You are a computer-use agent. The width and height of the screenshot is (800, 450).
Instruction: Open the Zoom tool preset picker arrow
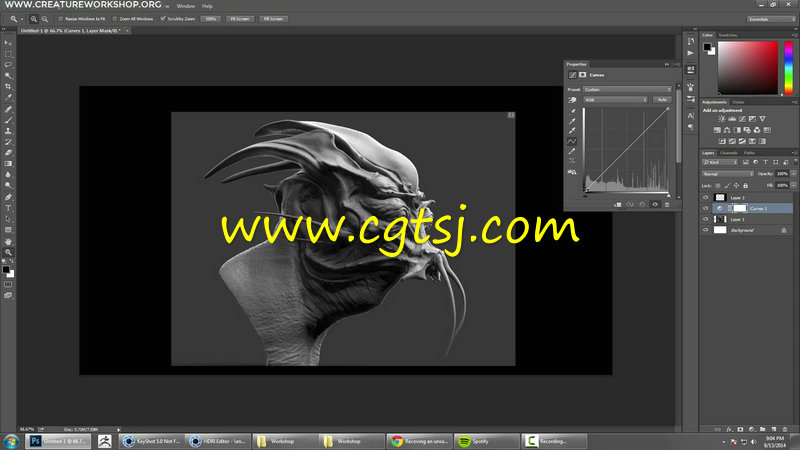[22, 19]
